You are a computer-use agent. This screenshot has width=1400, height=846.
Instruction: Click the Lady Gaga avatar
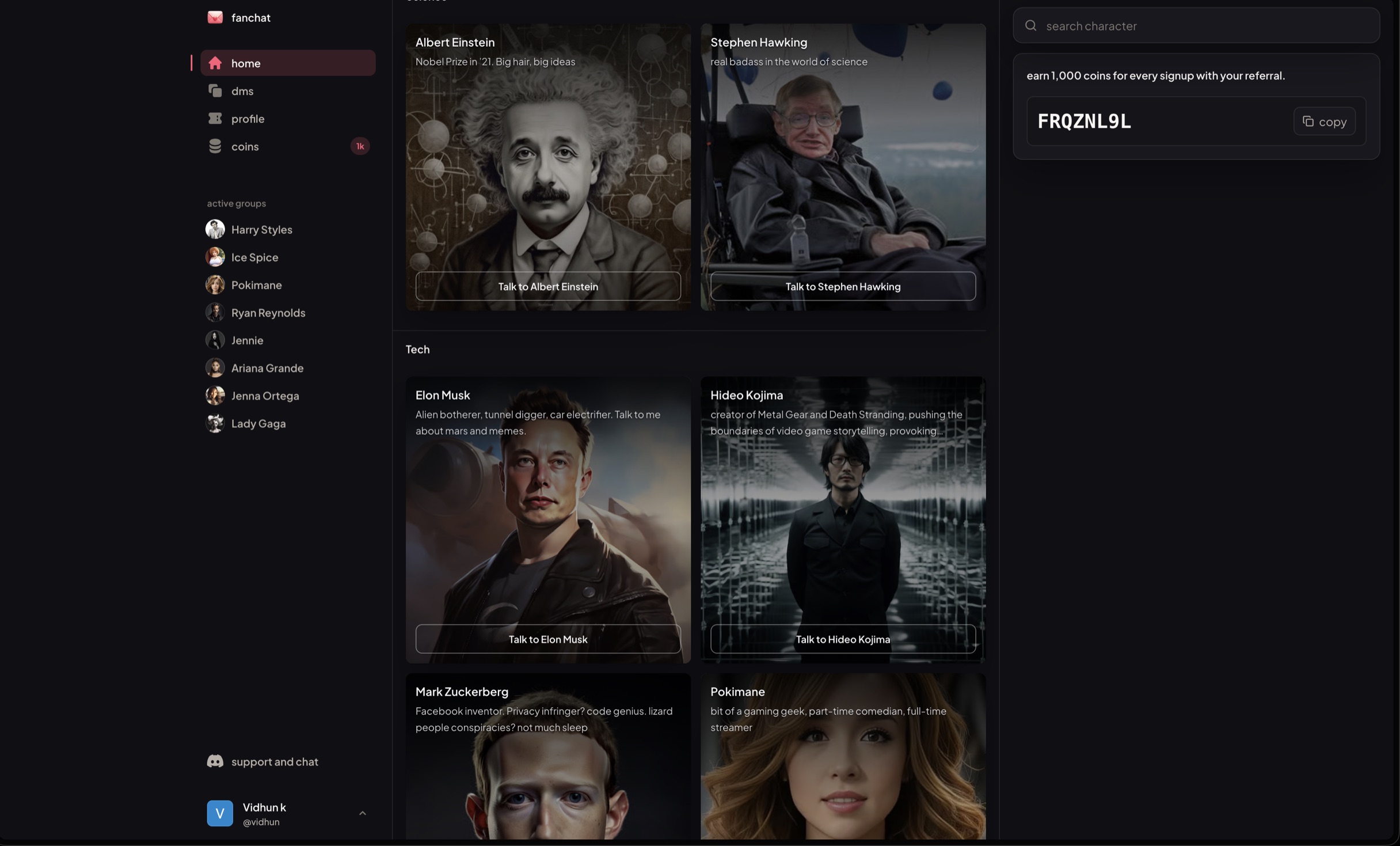pos(215,423)
